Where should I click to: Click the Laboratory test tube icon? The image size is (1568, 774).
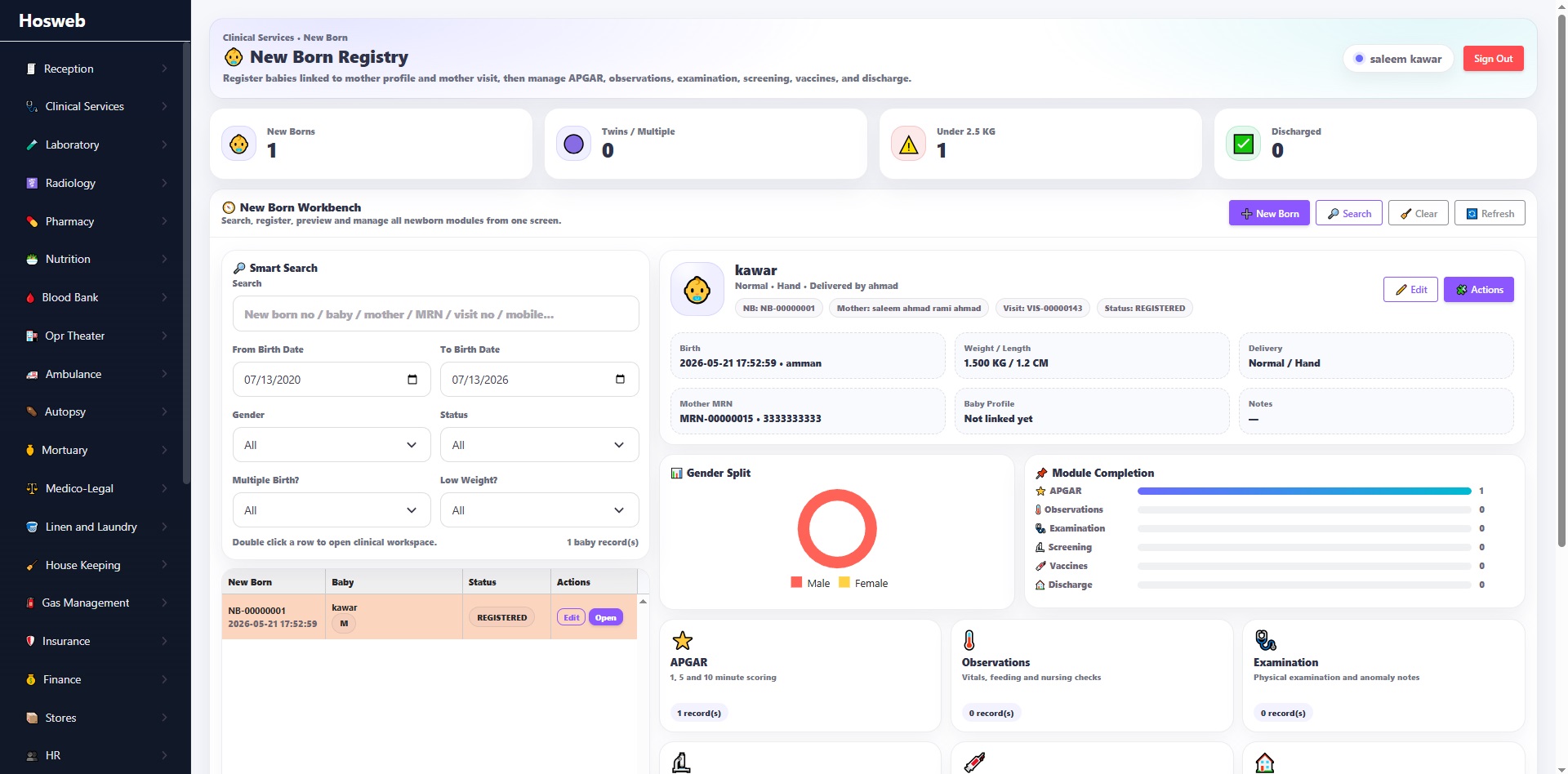32,145
